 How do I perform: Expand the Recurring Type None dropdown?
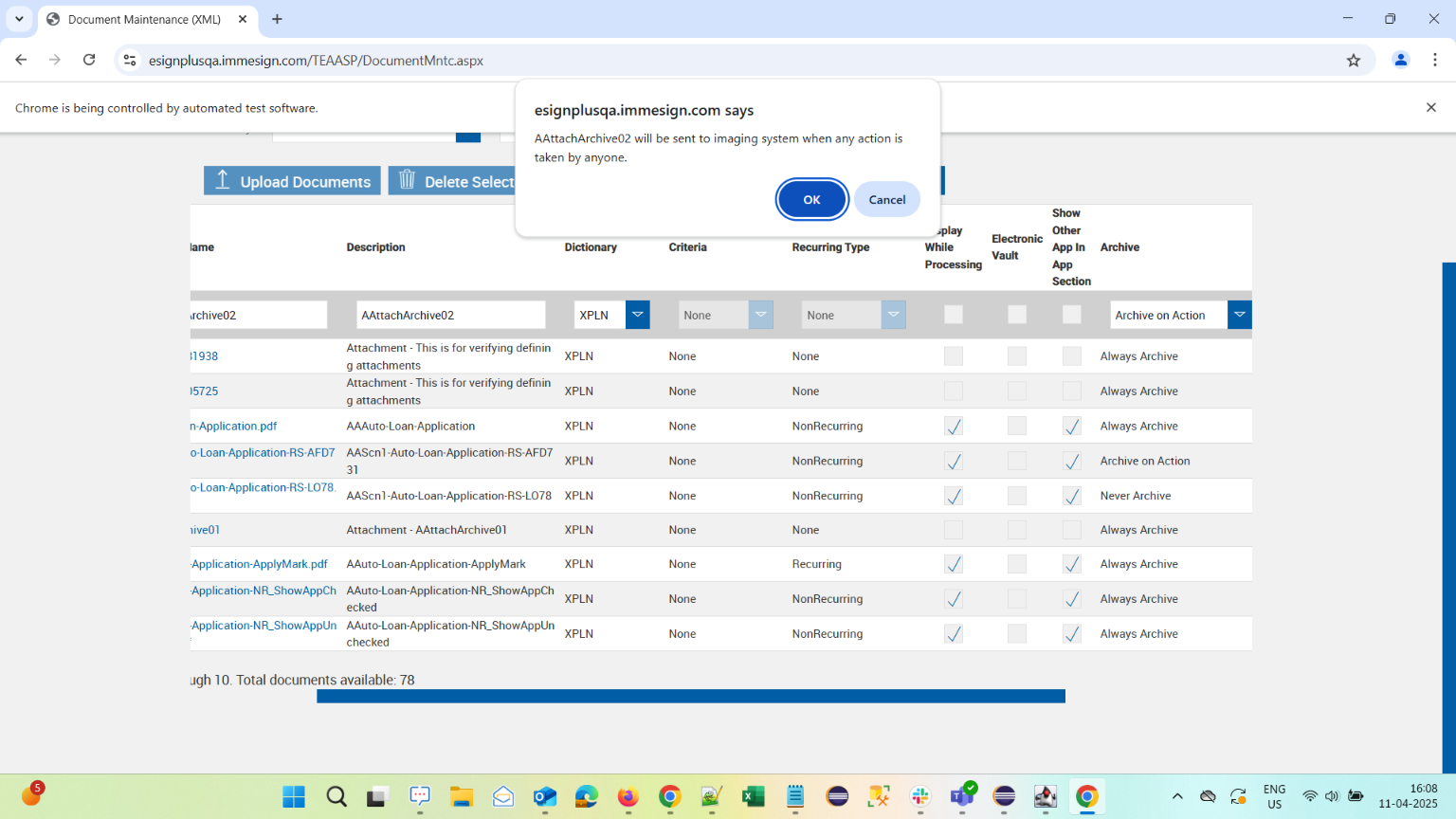pyautogui.click(x=894, y=315)
